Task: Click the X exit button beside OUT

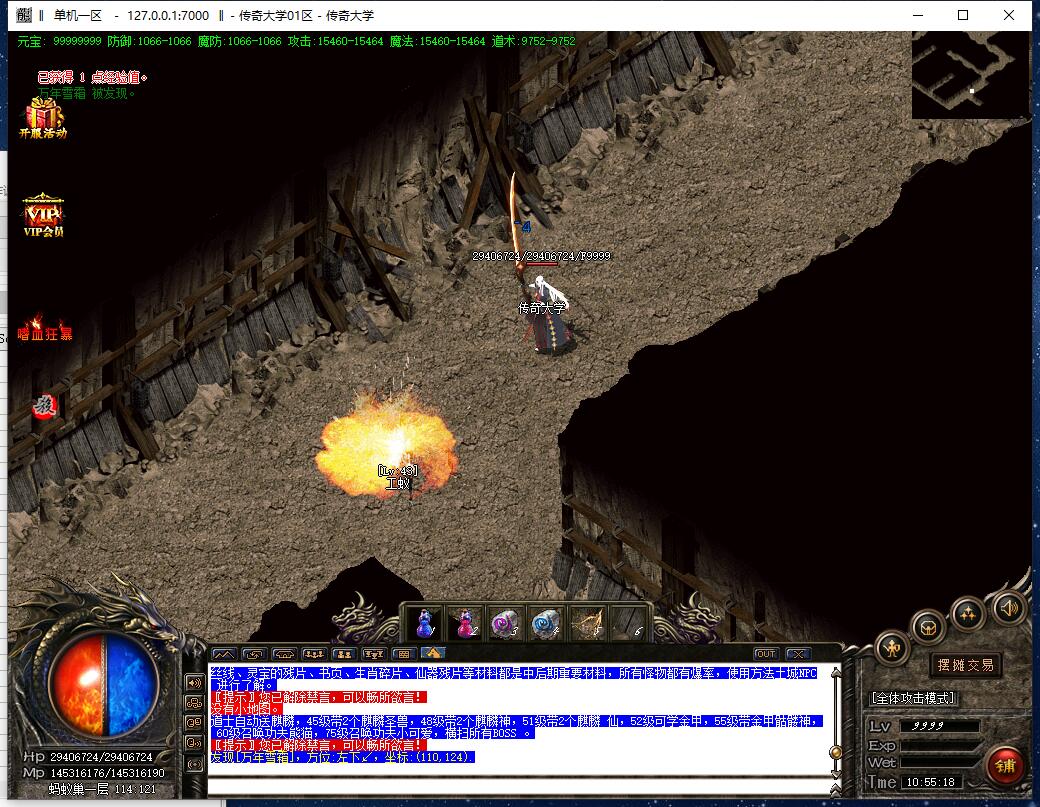Action: pos(798,654)
